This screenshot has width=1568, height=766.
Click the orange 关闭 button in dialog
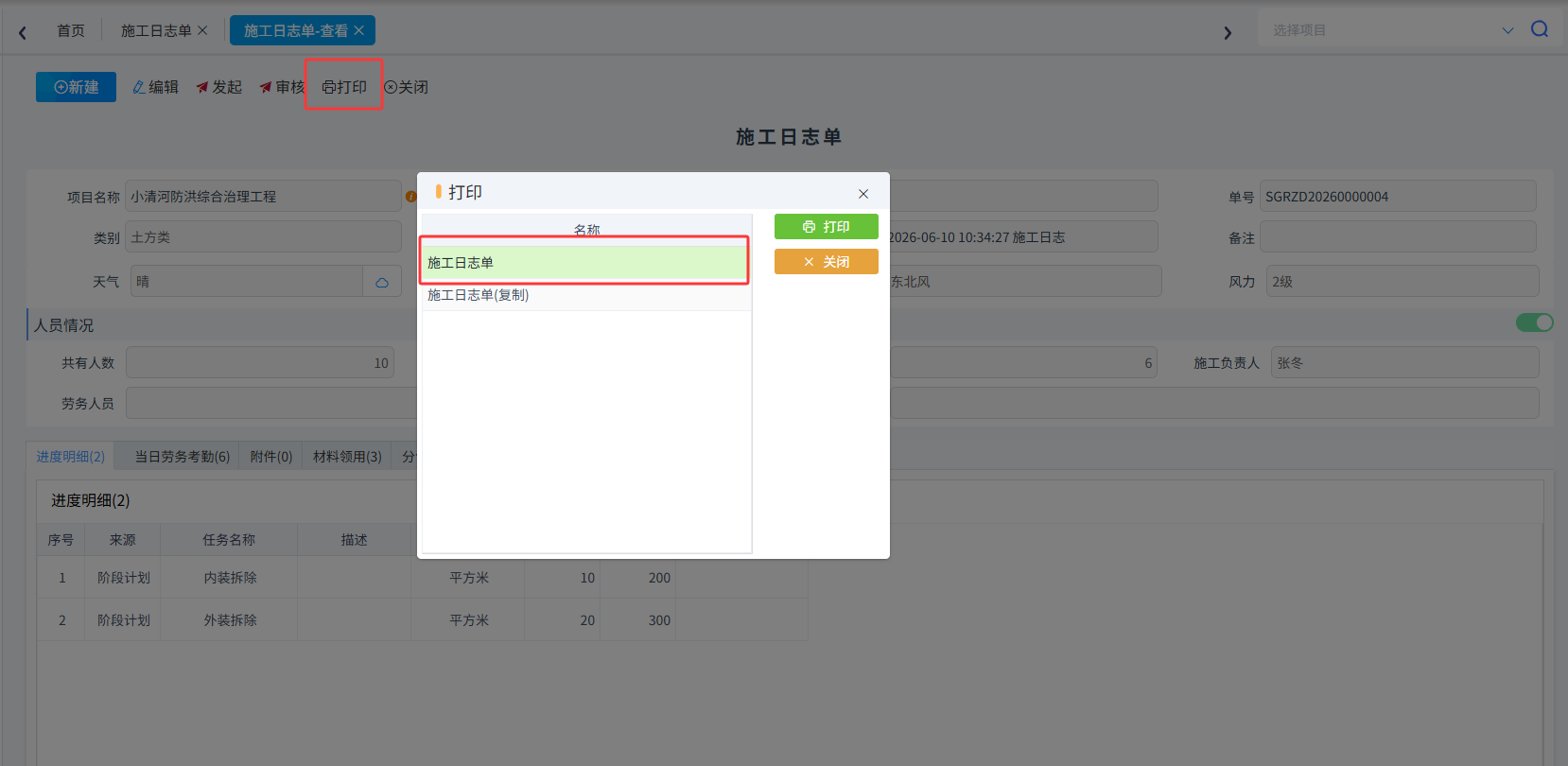(x=827, y=262)
